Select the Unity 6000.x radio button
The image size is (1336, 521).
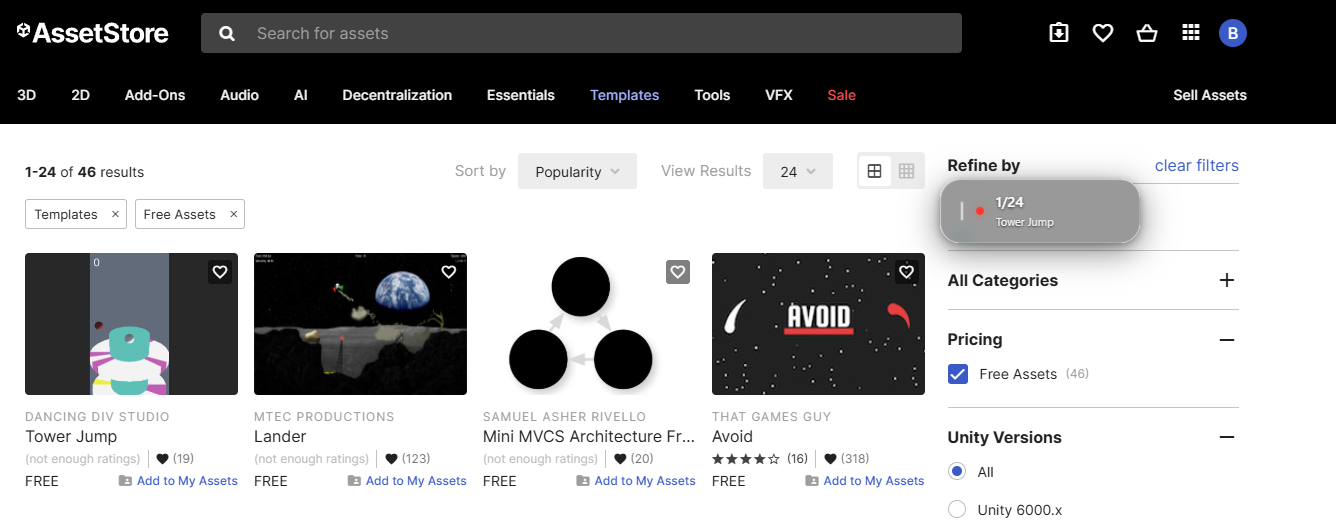coord(957,510)
